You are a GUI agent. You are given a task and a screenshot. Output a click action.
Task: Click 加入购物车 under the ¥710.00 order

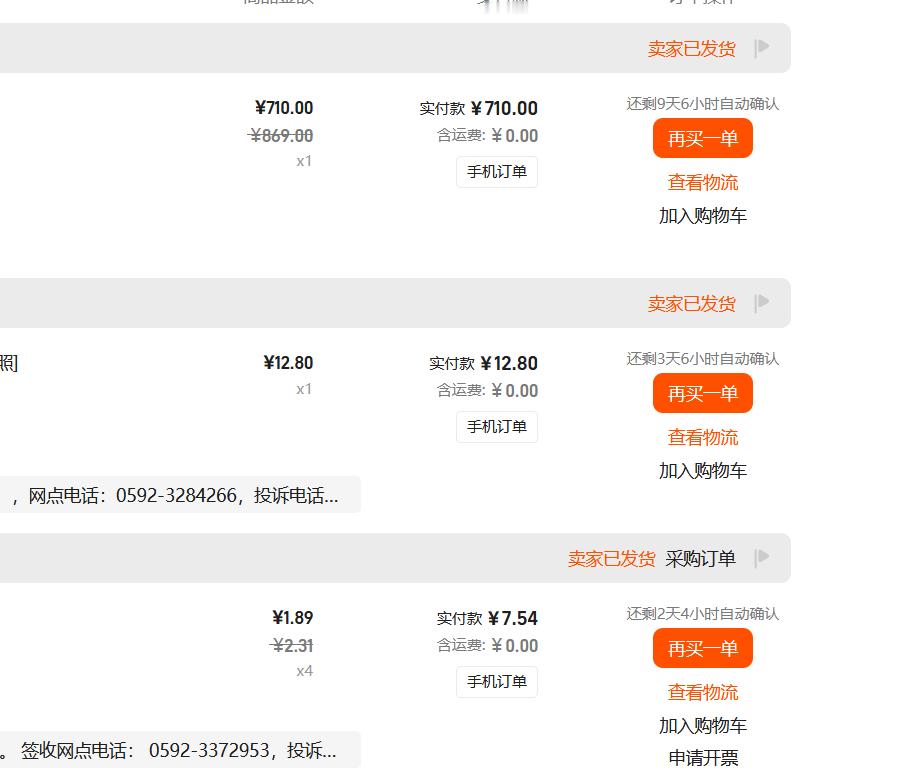703,216
